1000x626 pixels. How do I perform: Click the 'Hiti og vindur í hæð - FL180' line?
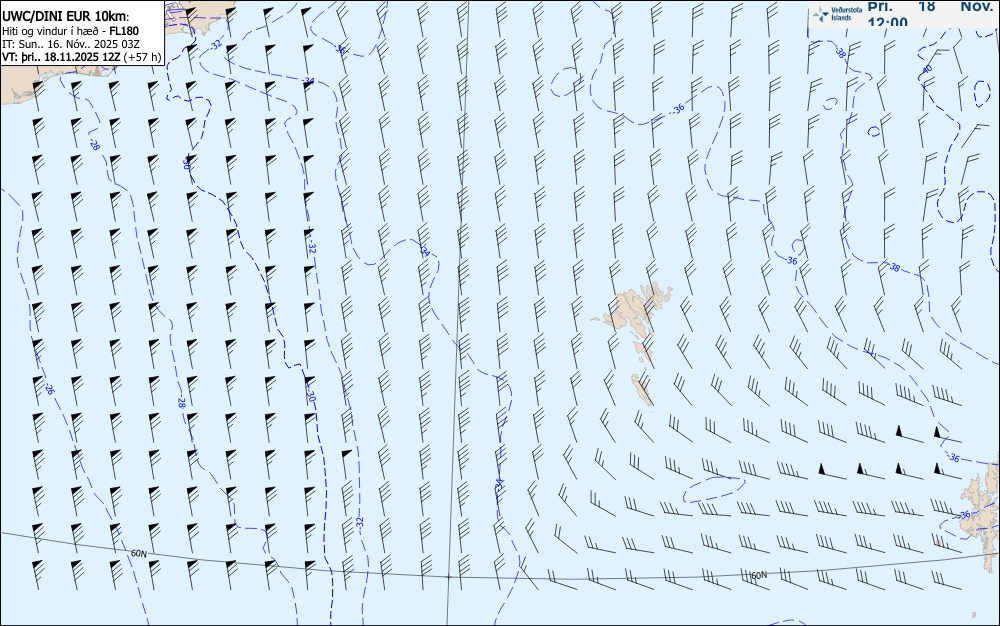70,31
